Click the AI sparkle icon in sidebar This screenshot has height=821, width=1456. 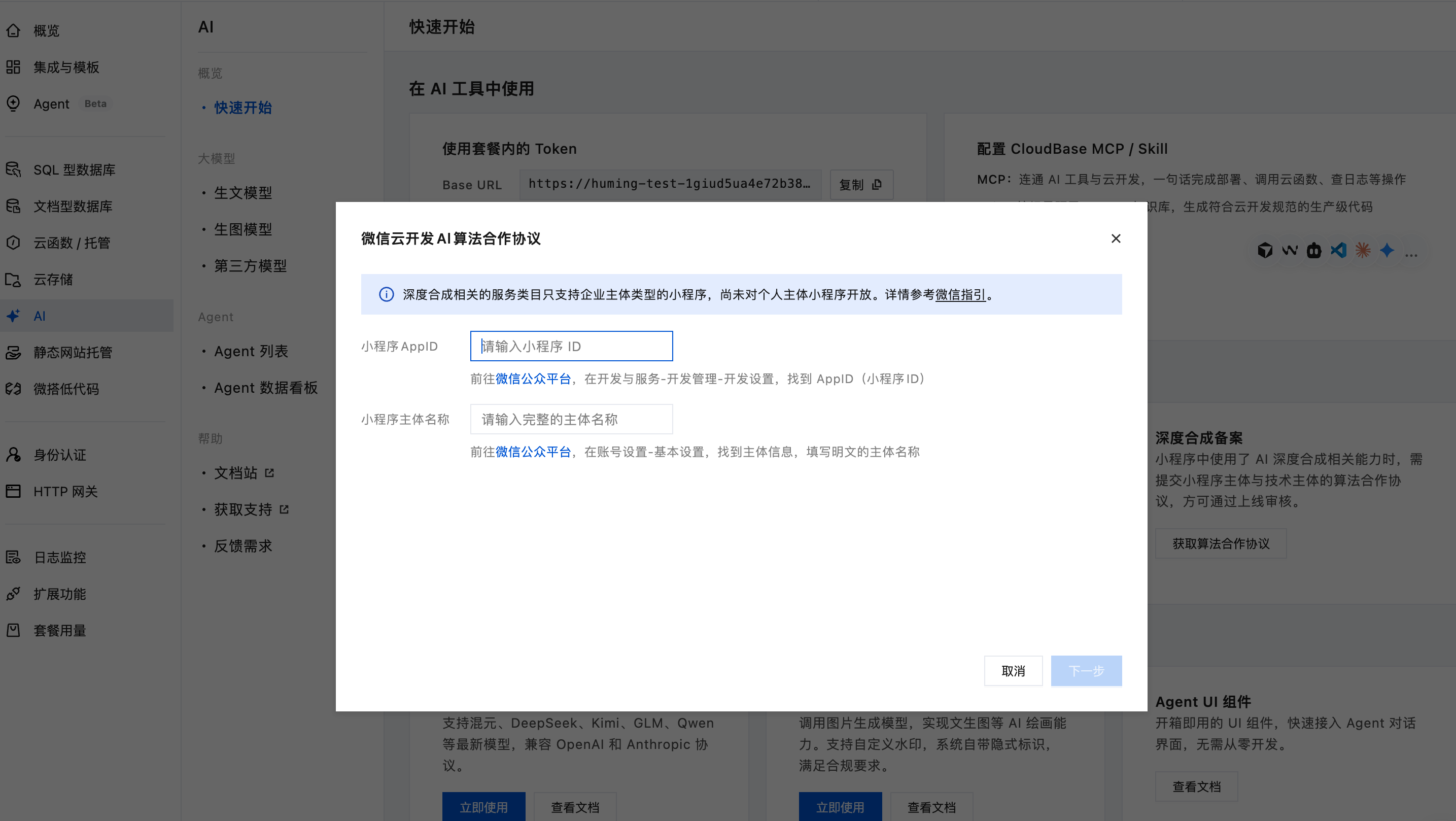(14, 316)
